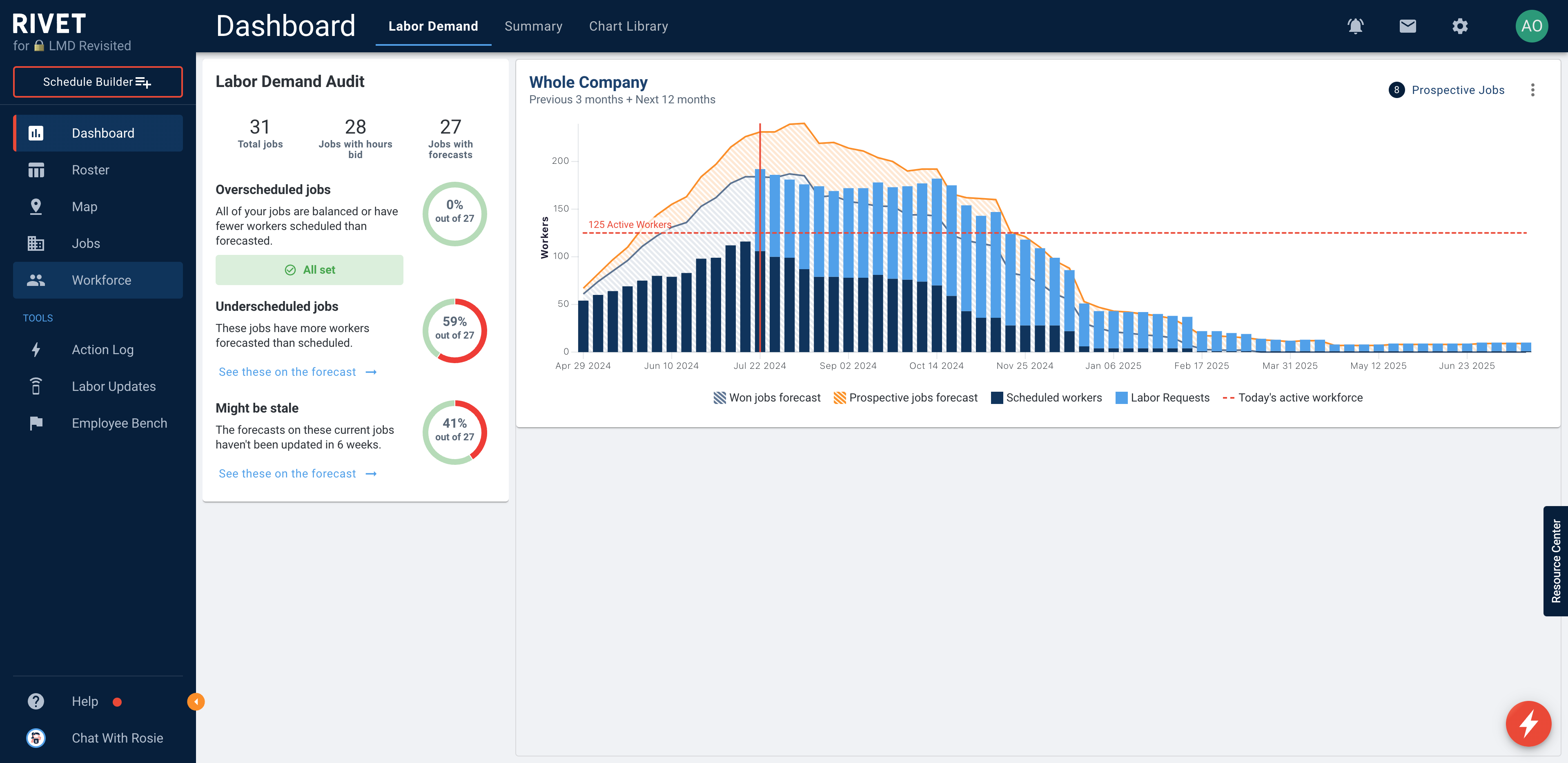Click the Workforce sidebar label
The height and width of the screenshot is (763, 1568).
(x=102, y=280)
